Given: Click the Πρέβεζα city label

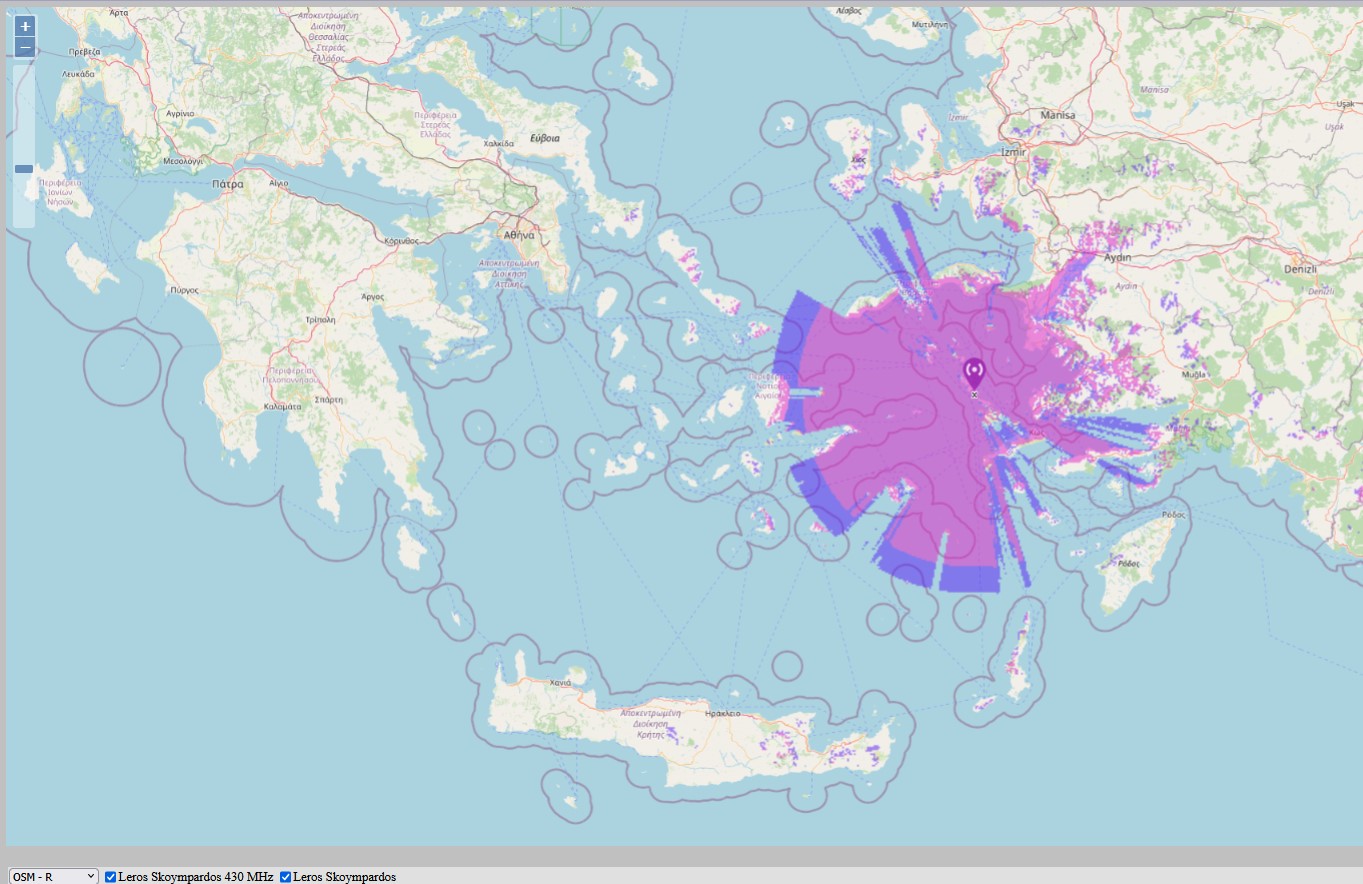Looking at the screenshot, I should tap(83, 51).
